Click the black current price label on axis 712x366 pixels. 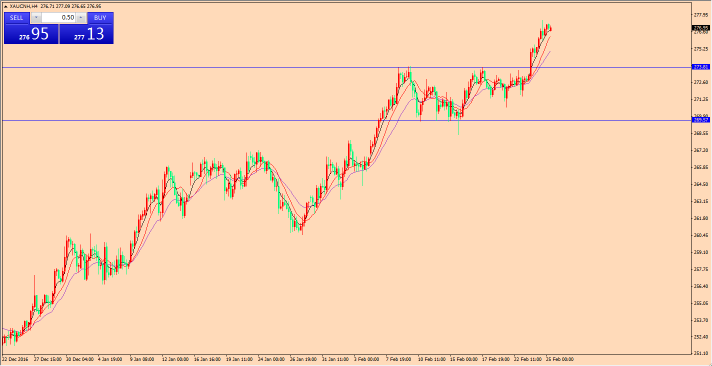point(701,28)
